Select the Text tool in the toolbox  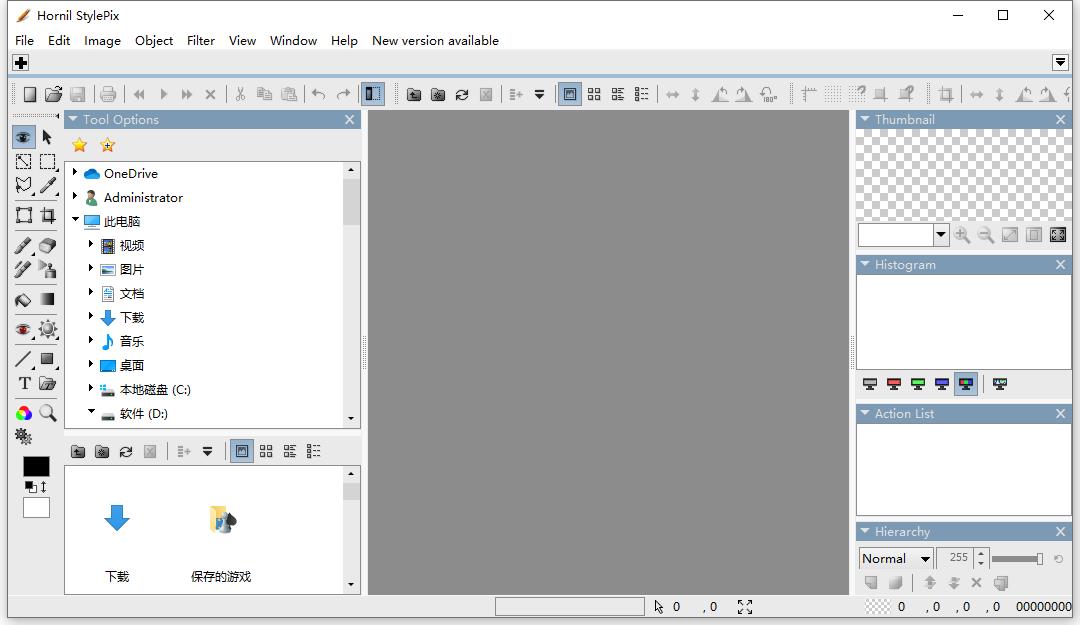24,383
